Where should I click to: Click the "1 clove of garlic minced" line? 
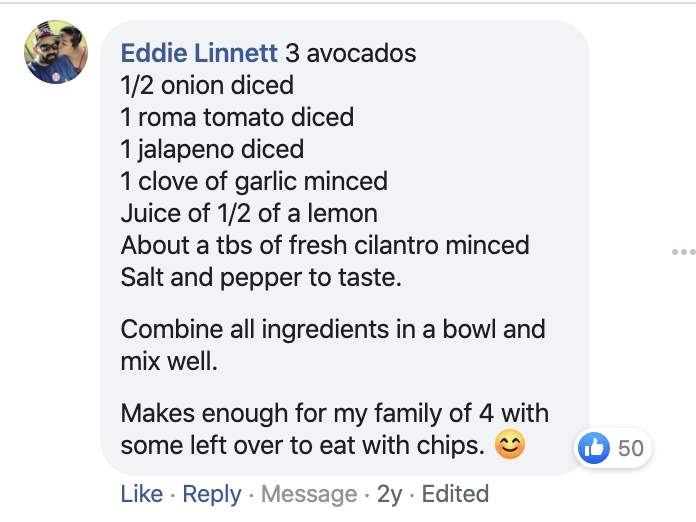[x=254, y=181]
